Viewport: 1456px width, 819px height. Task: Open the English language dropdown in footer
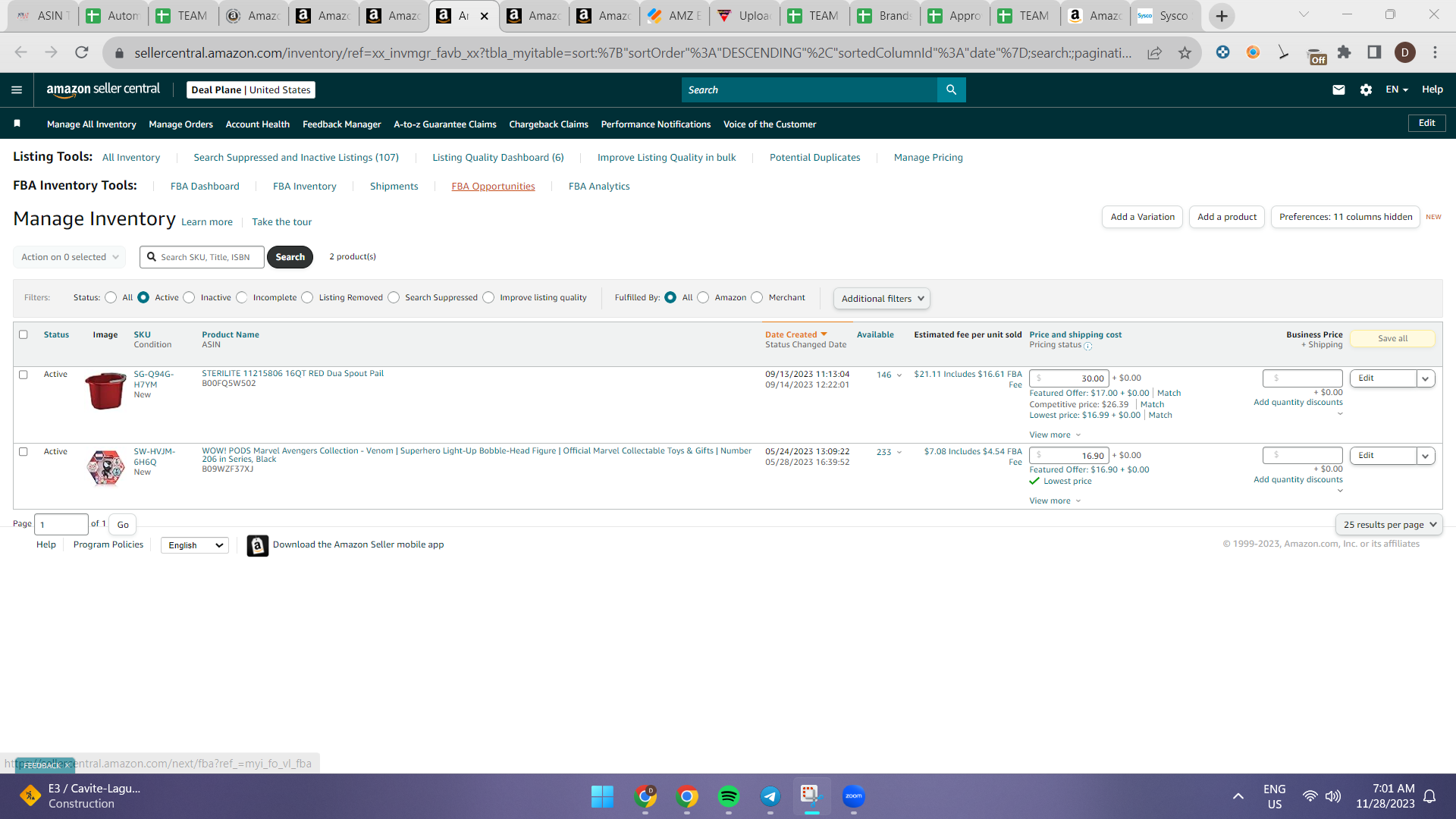tap(195, 545)
